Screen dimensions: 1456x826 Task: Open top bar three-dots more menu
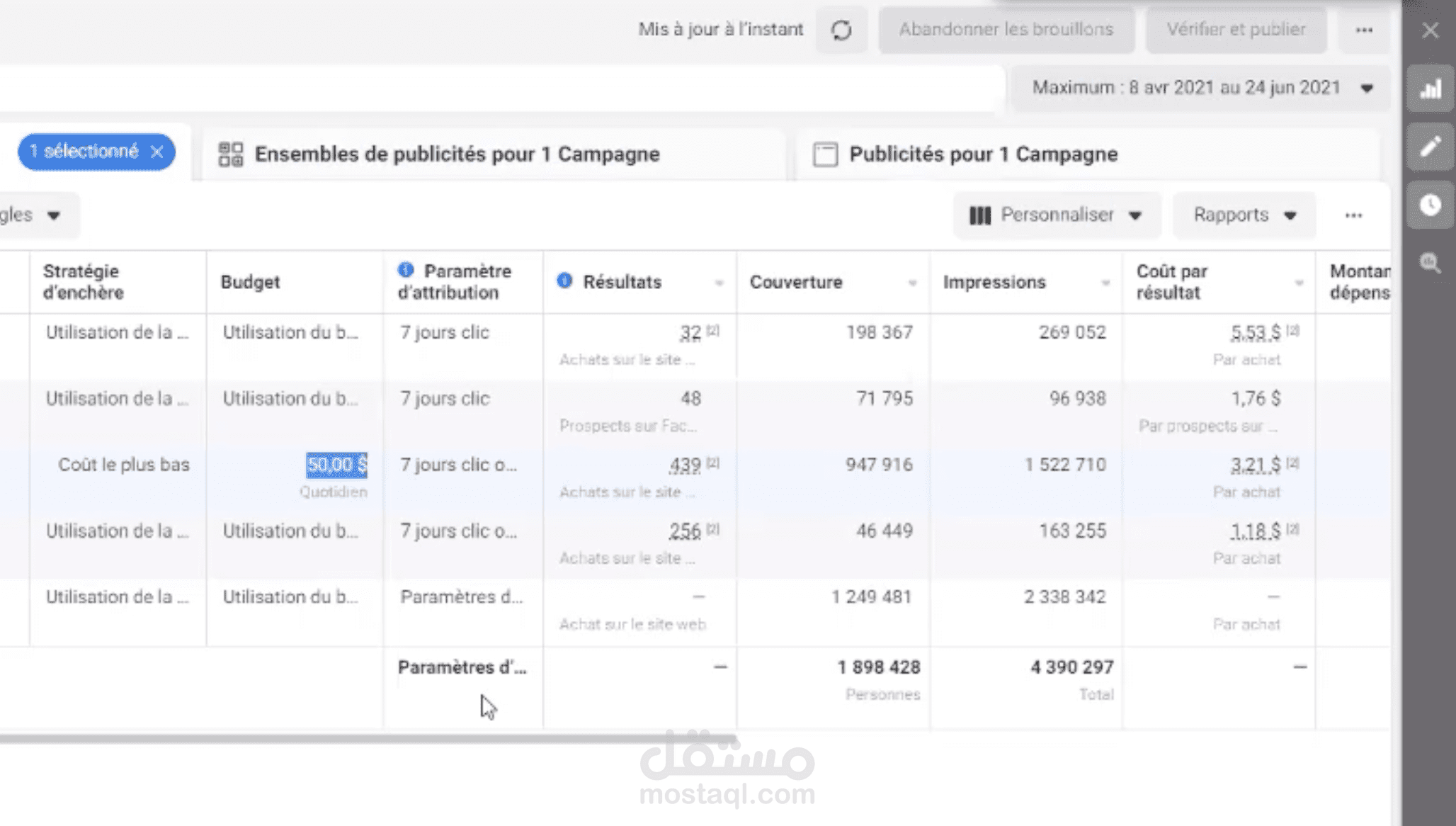pos(1364,30)
